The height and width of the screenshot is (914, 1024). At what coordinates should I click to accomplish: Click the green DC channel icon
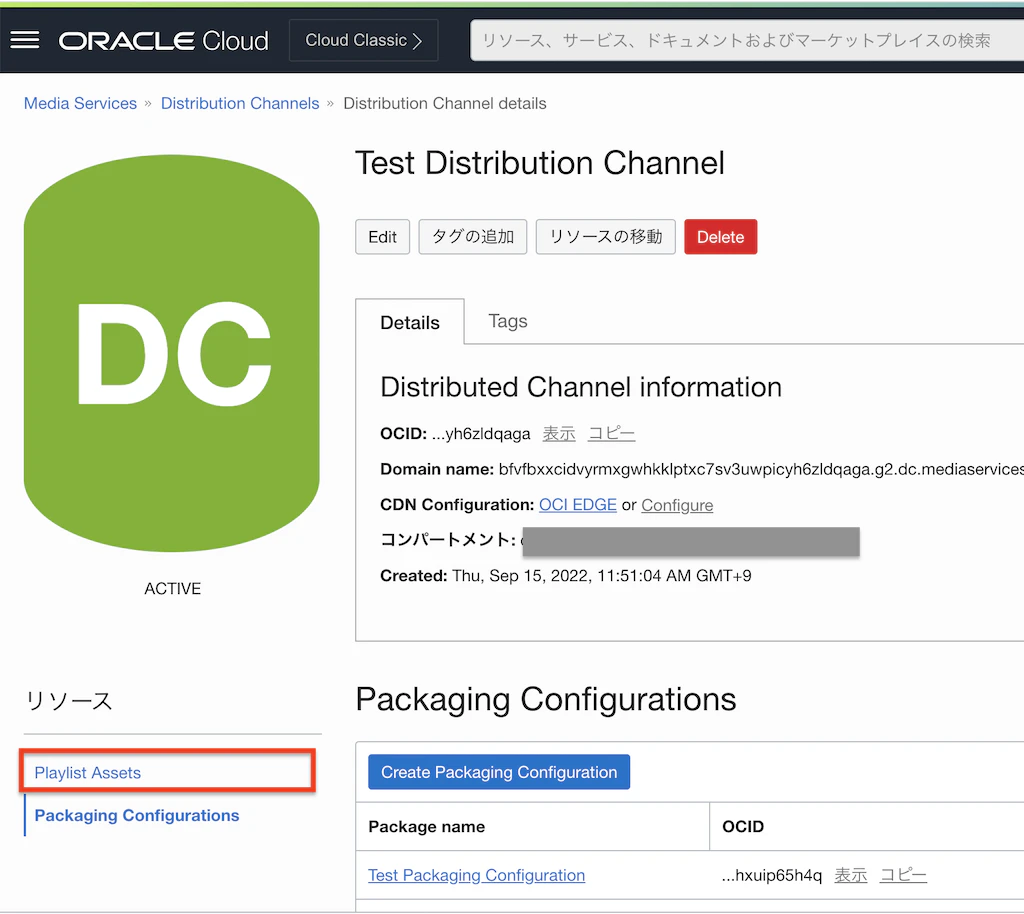(172, 353)
